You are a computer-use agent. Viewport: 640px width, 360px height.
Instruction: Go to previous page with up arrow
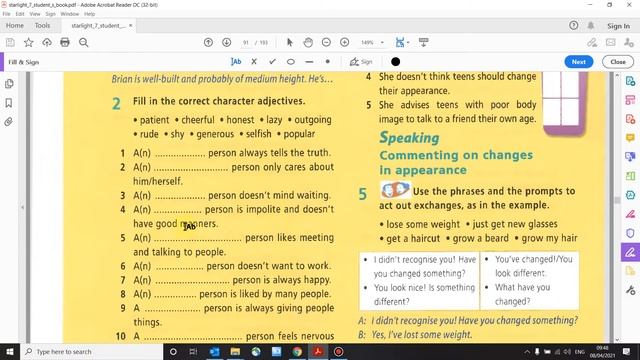[208, 42]
